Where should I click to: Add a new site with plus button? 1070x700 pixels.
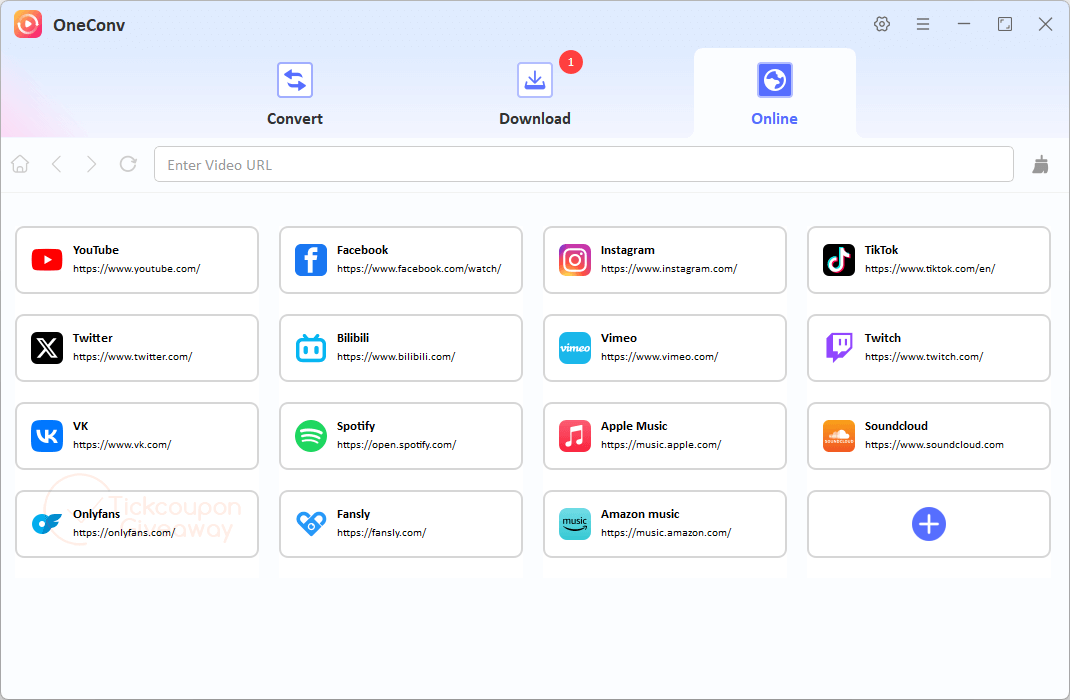coord(928,524)
